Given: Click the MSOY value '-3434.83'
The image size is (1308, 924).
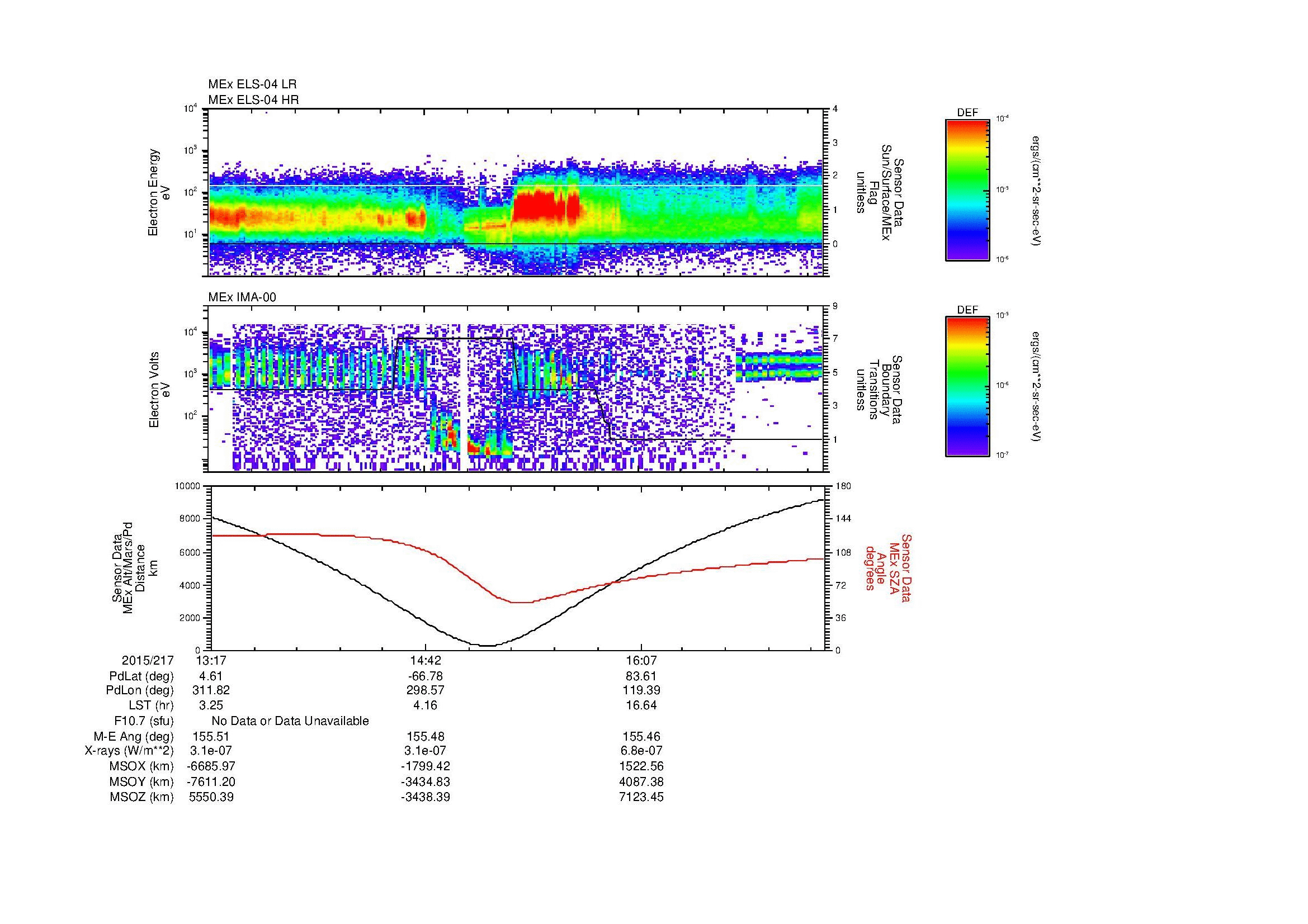Looking at the screenshot, I should (x=426, y=781).
